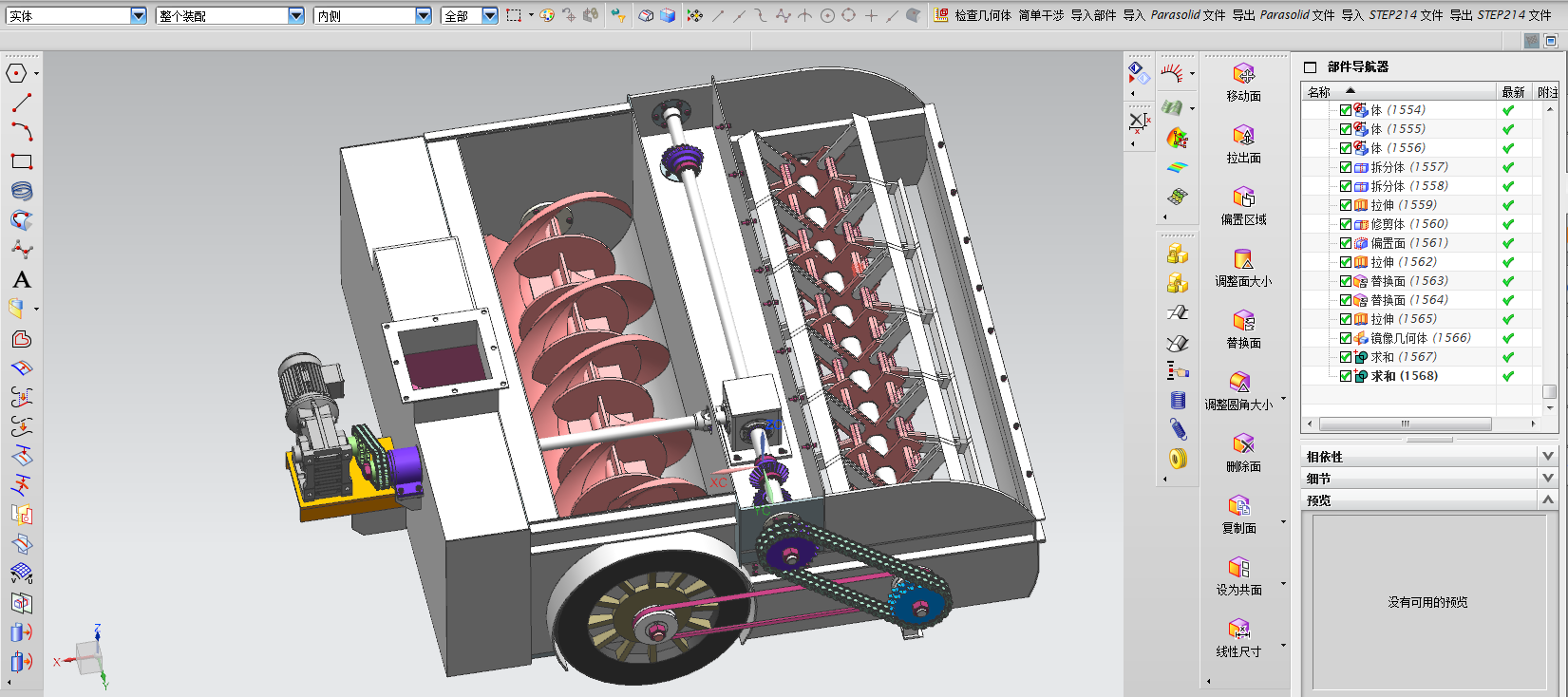
Task: Click 检查几何体 in the top toolbar
Action: pyautogui.click(x=982, y=15)
